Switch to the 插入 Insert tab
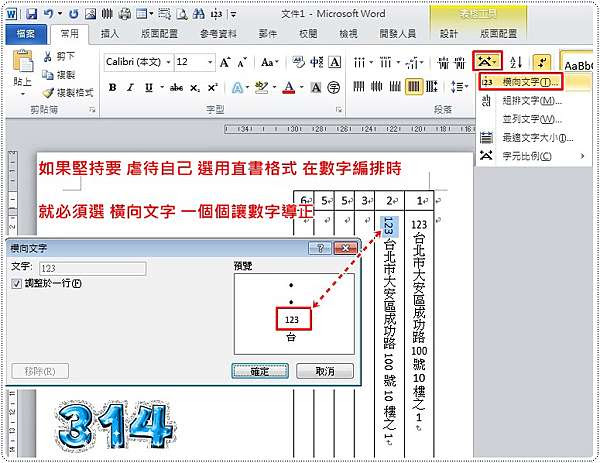 tap(110, 34)
